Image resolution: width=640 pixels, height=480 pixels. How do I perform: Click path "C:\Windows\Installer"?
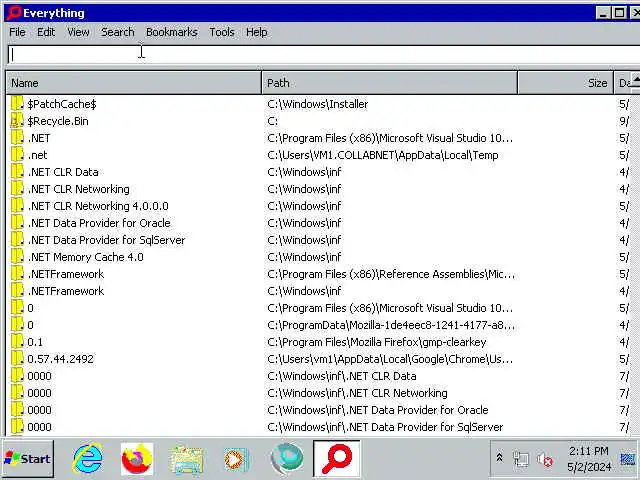coord(318,104)
